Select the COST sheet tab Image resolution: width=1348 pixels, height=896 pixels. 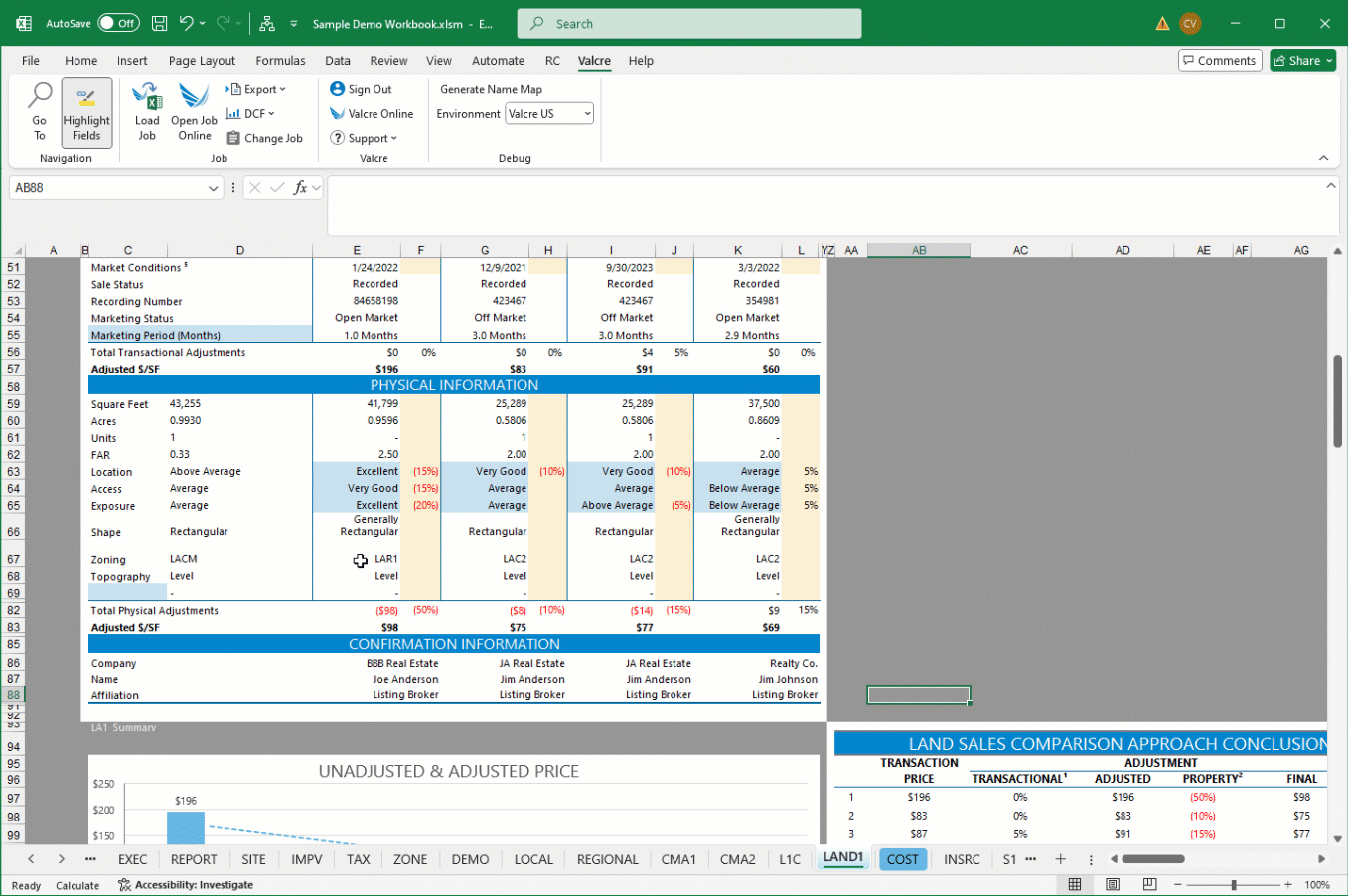(902, 859)
